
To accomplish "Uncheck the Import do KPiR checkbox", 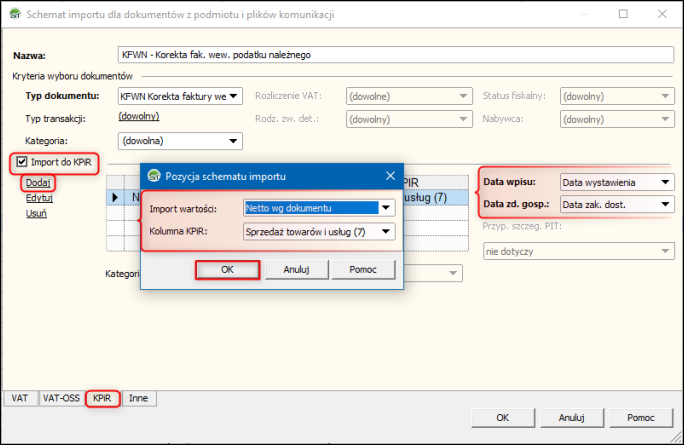I will pyautogui.click(x=22, y=162).
